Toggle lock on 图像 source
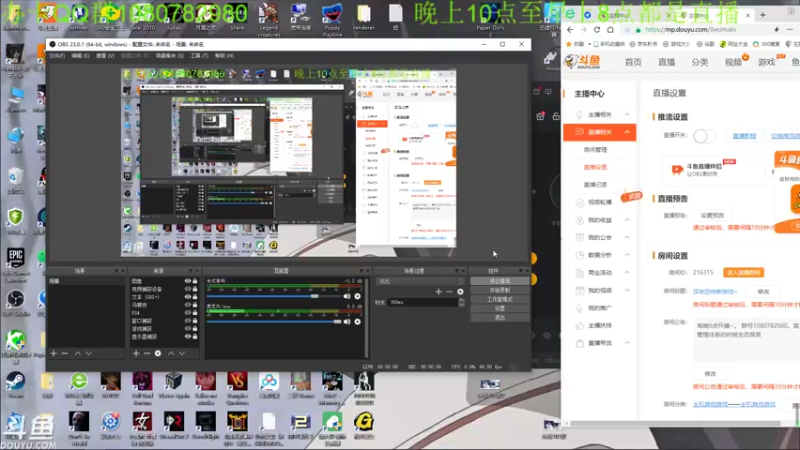 (x=195, y=281)
